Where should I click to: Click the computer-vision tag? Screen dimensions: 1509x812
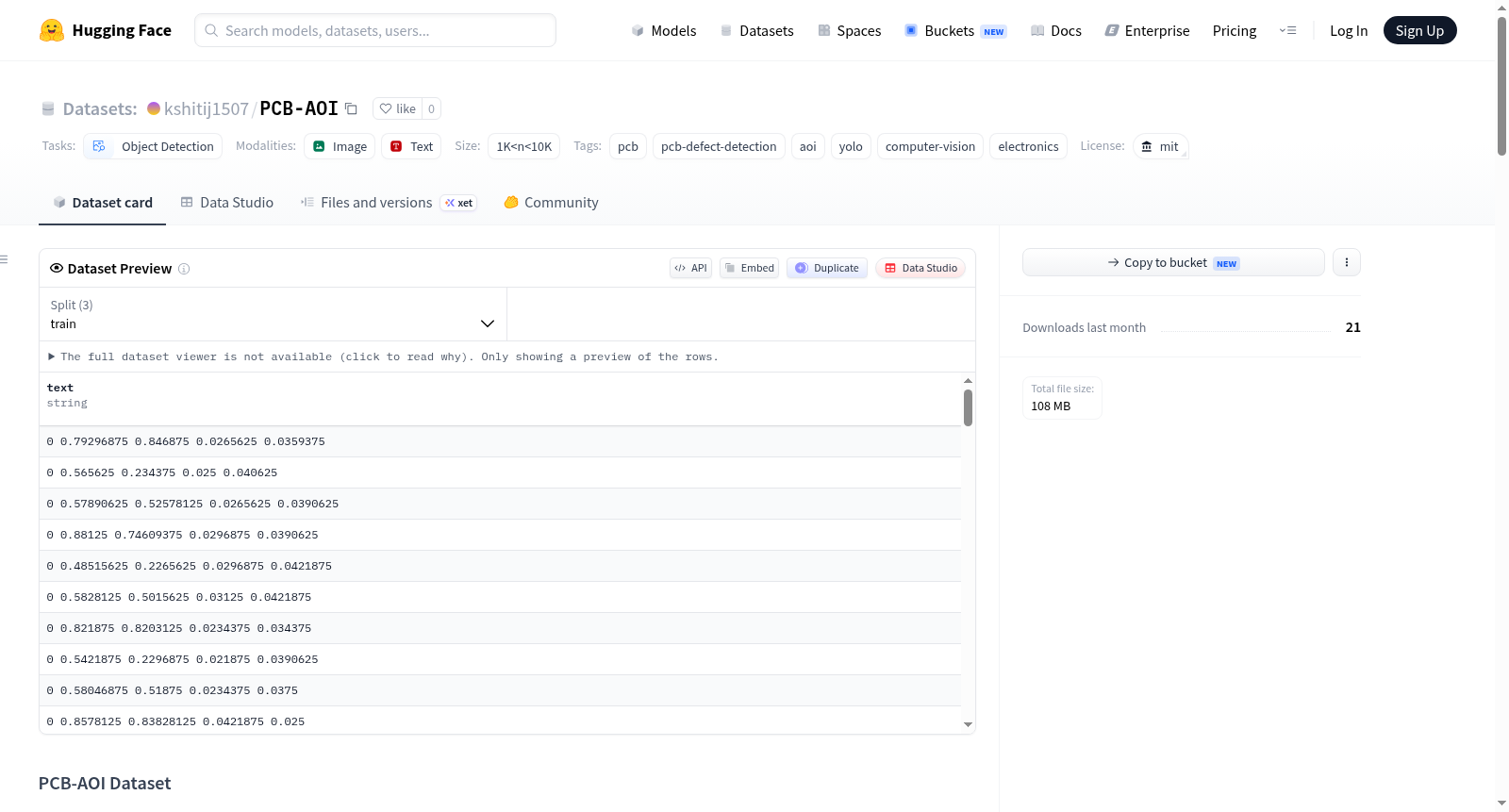pyautogui.click(x=930, y=146)
